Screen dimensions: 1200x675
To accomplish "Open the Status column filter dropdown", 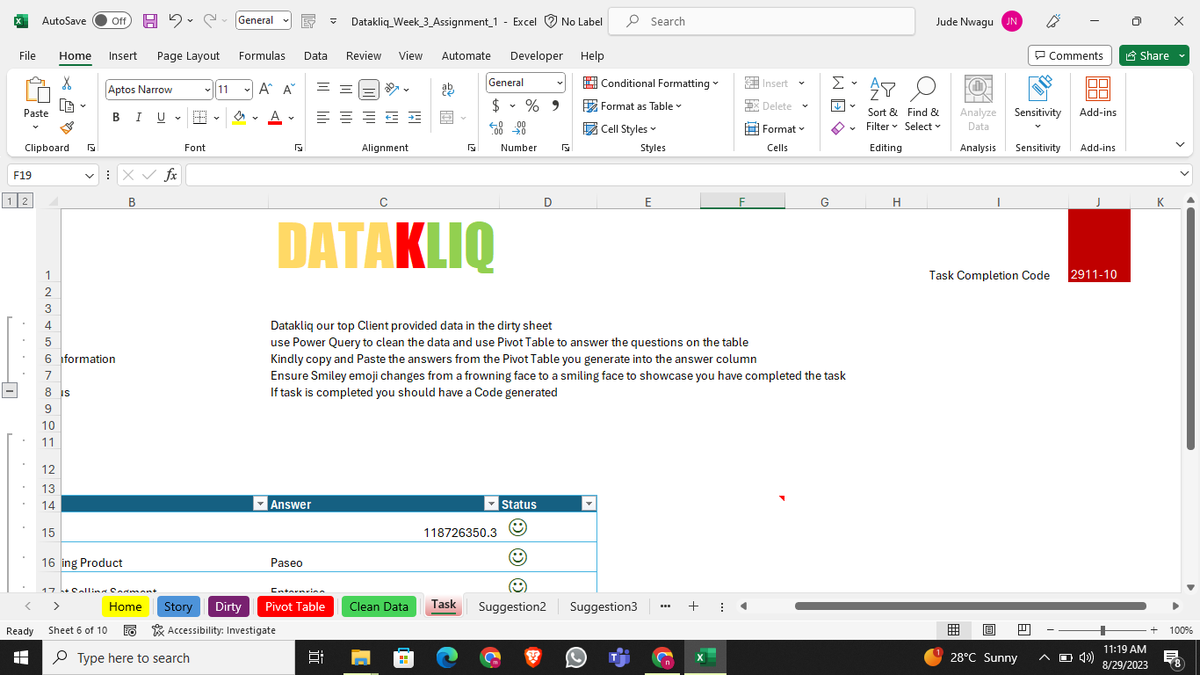I will [x=588, y=504].
